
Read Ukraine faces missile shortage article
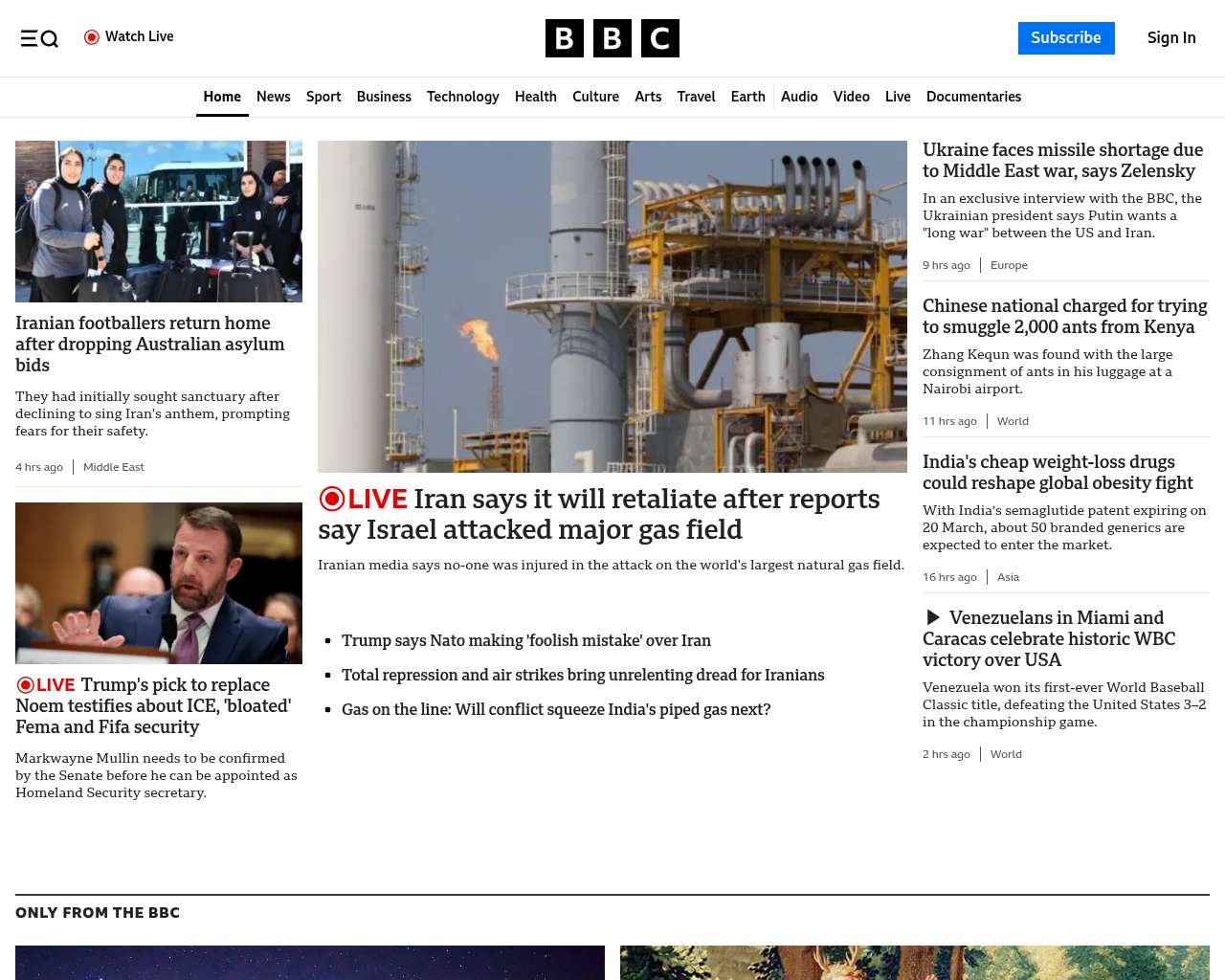click(x=1062, y=161)
